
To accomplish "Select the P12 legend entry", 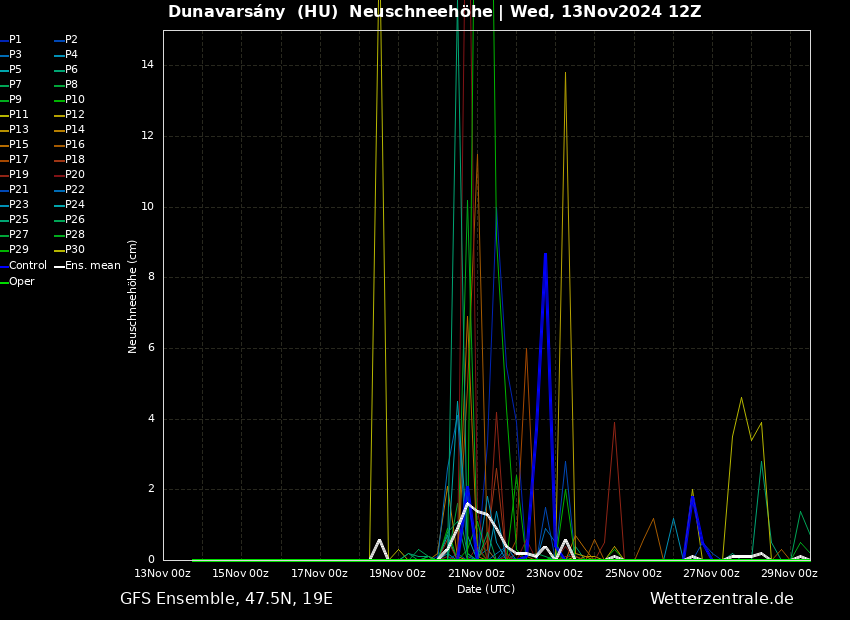I will pos(75,115).
